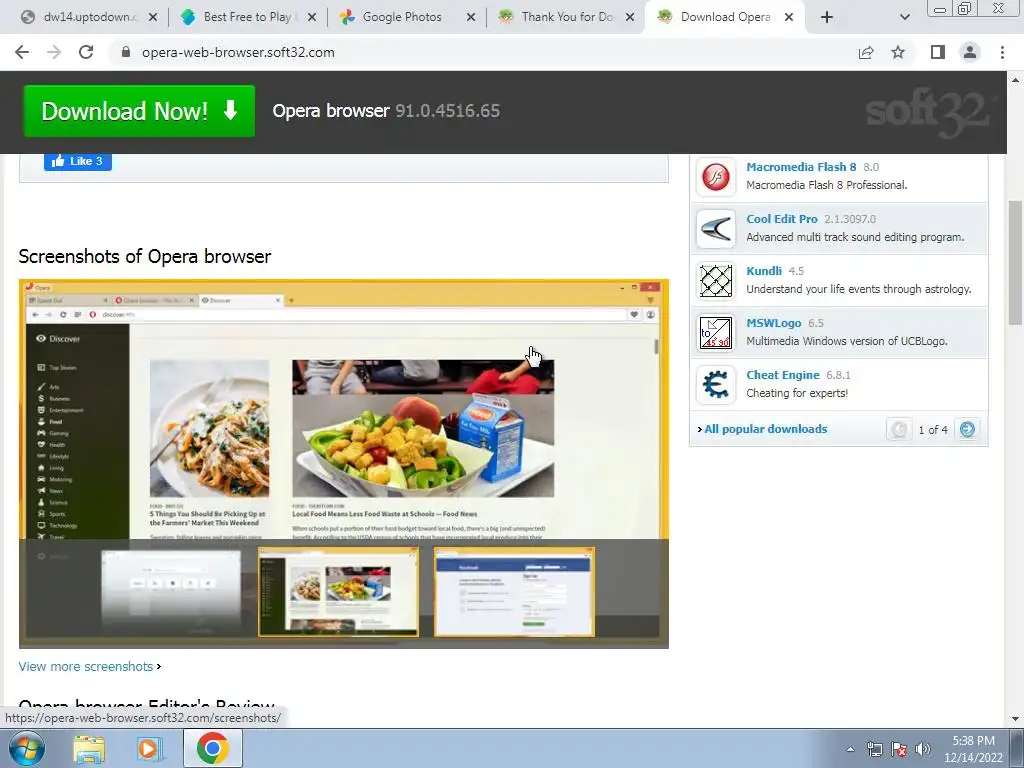The height and width of the screenshot is (768, 1024).
Task: Close the Google Photos tab
Action: click(471, 17)
